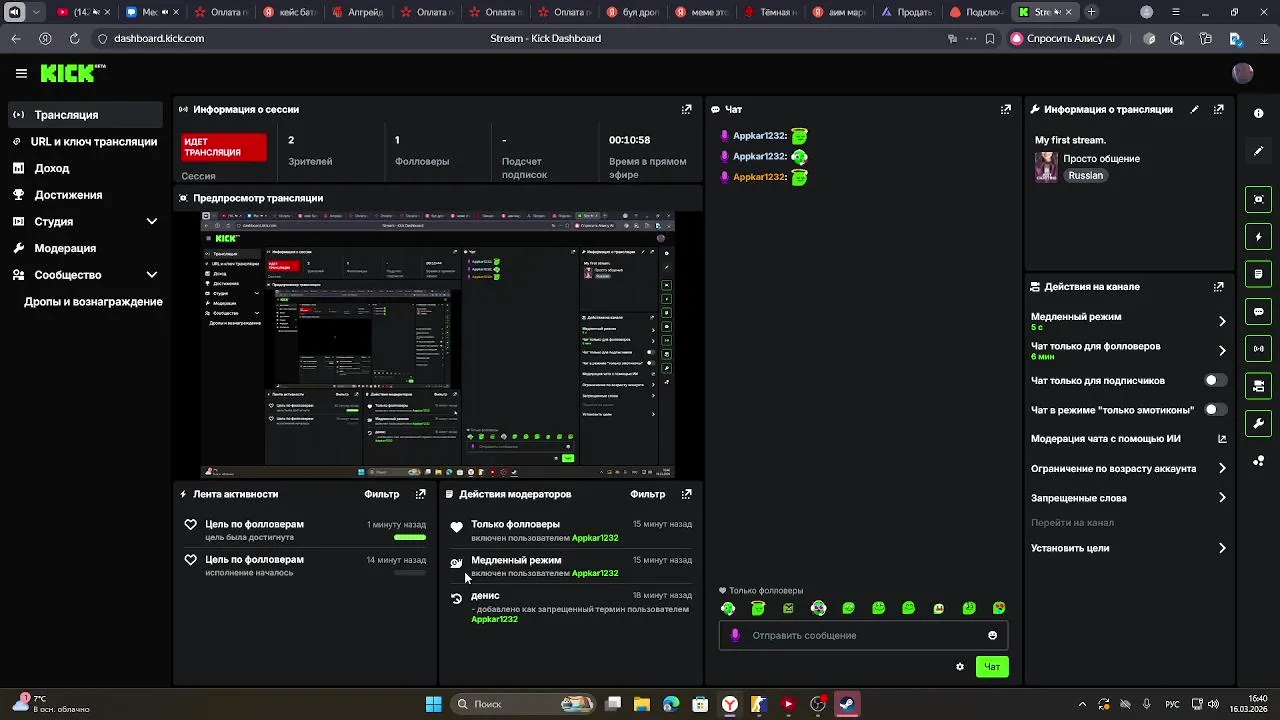
Task: Click Appkar1232 link in Только фолловеры entry
Action: click(x=595, y=538)
